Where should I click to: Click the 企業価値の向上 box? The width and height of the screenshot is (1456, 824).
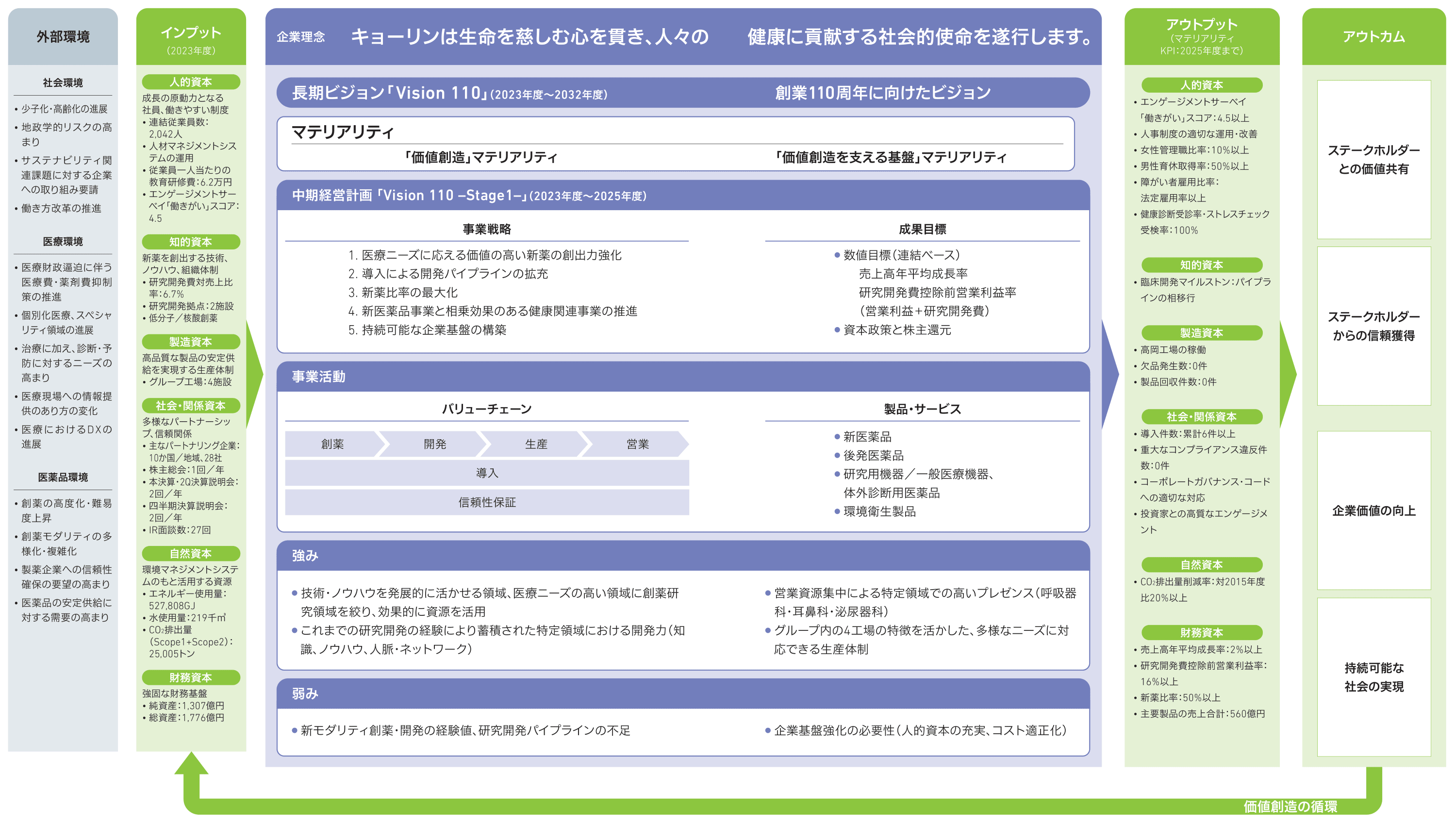1373,511
